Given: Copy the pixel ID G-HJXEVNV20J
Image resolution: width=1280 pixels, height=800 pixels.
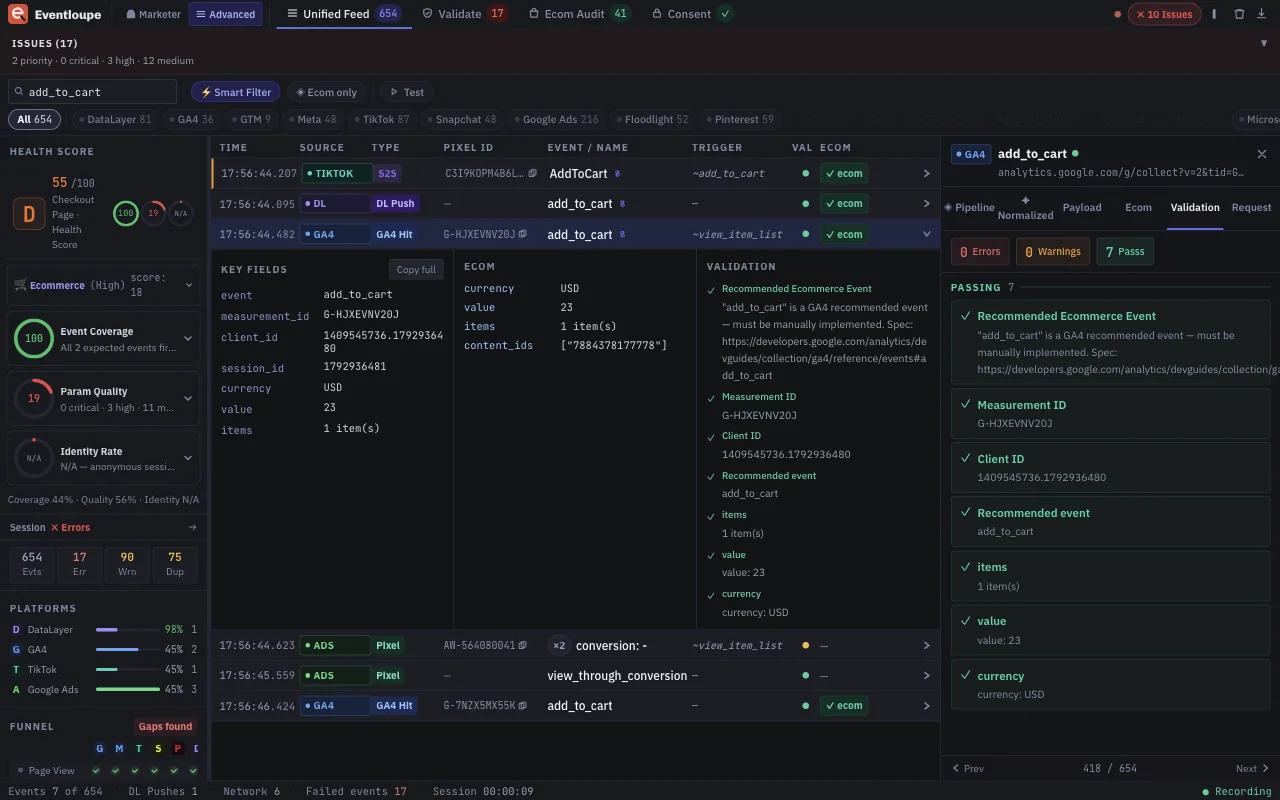Looking at the screenshot, I should [x=524, y=235].
